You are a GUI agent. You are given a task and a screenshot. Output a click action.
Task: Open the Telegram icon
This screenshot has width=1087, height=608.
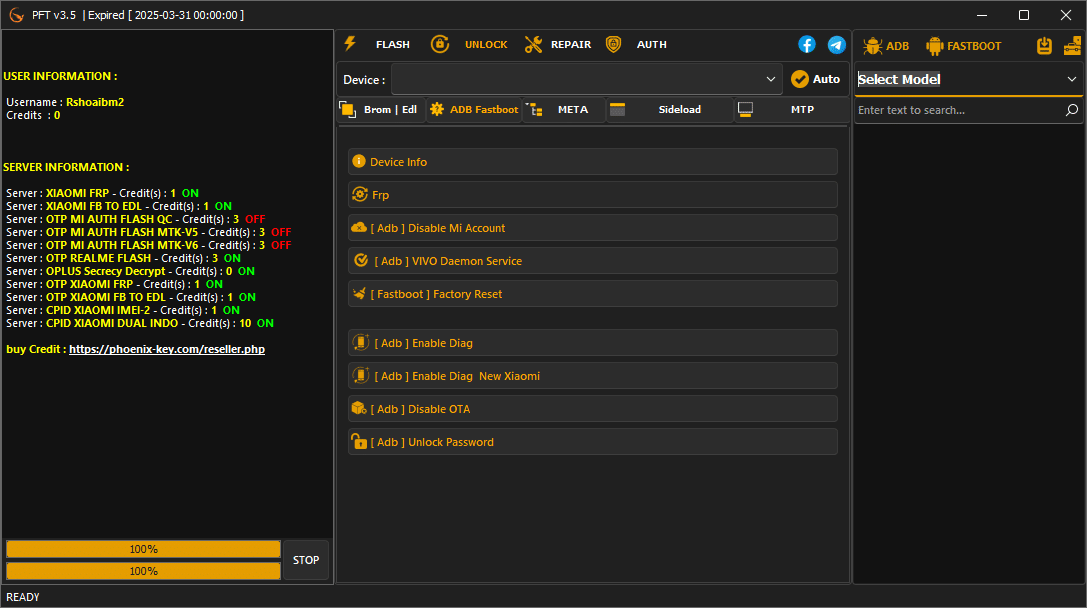(837, 44)
